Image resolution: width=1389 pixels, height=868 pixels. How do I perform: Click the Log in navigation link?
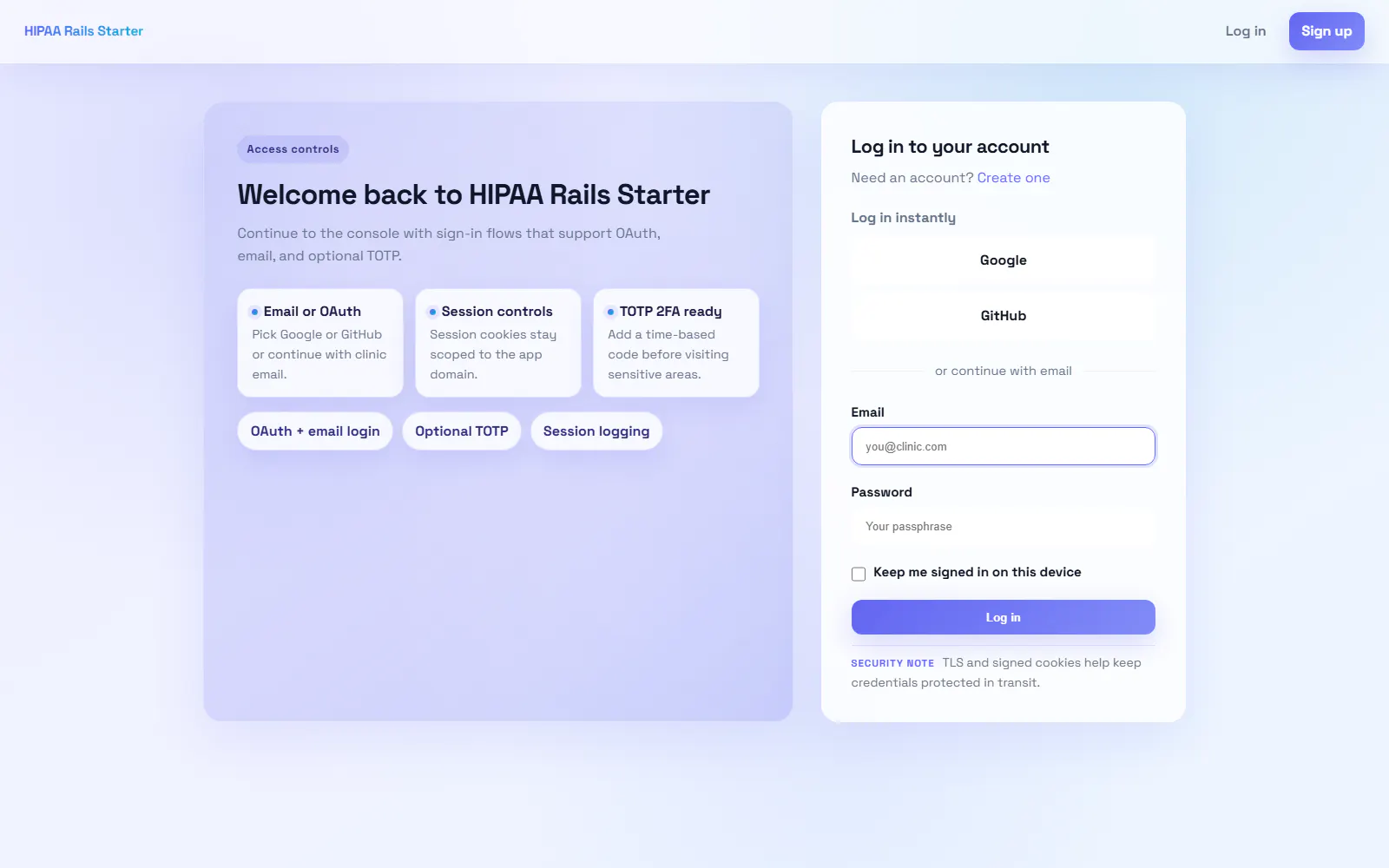1245,31
